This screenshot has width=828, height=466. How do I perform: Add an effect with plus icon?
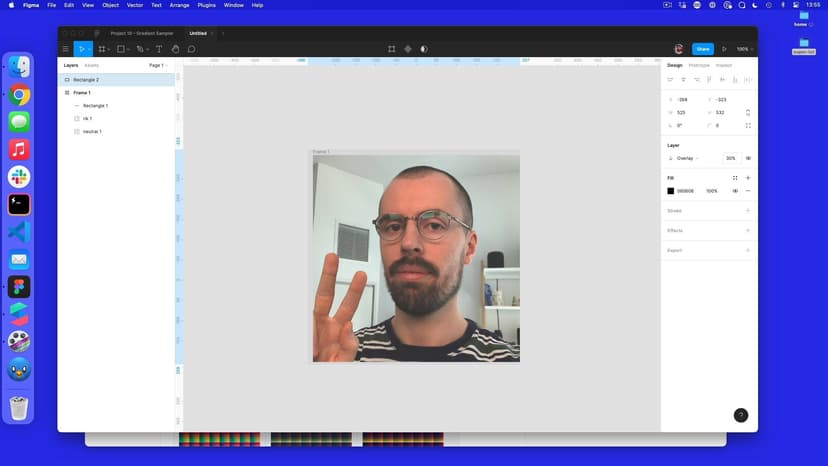[748, 230]
